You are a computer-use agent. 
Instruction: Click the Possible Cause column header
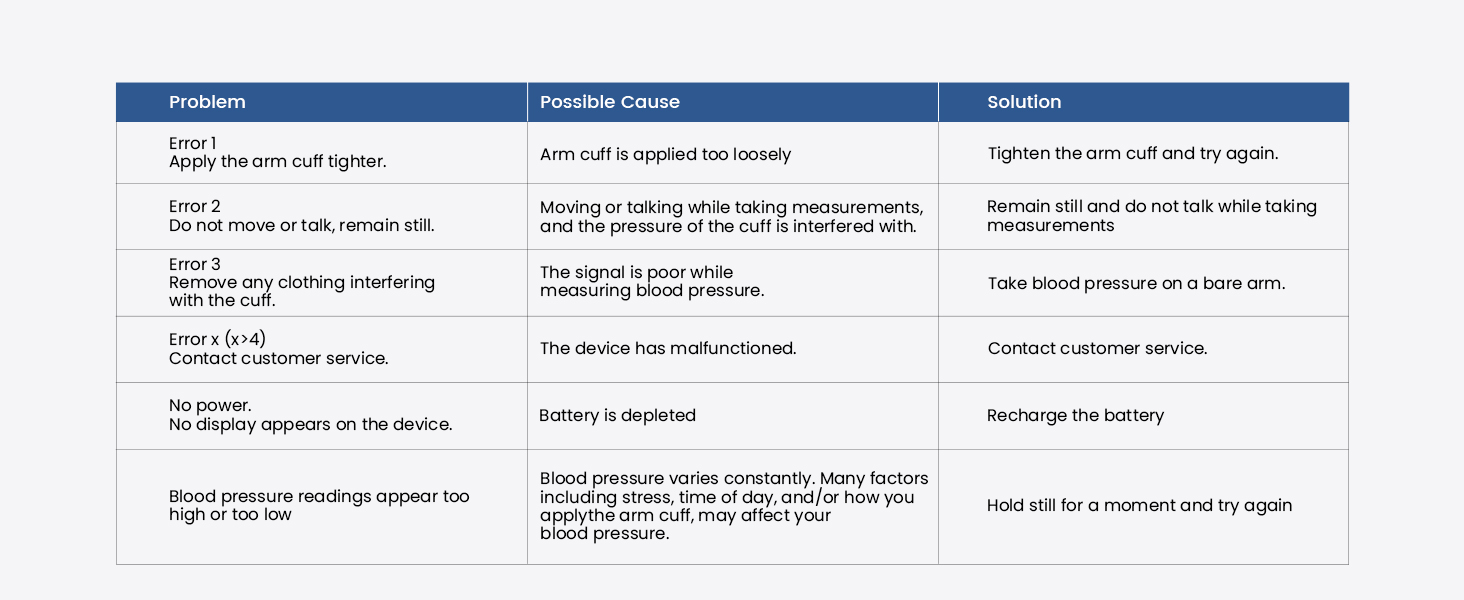point(733,102)
